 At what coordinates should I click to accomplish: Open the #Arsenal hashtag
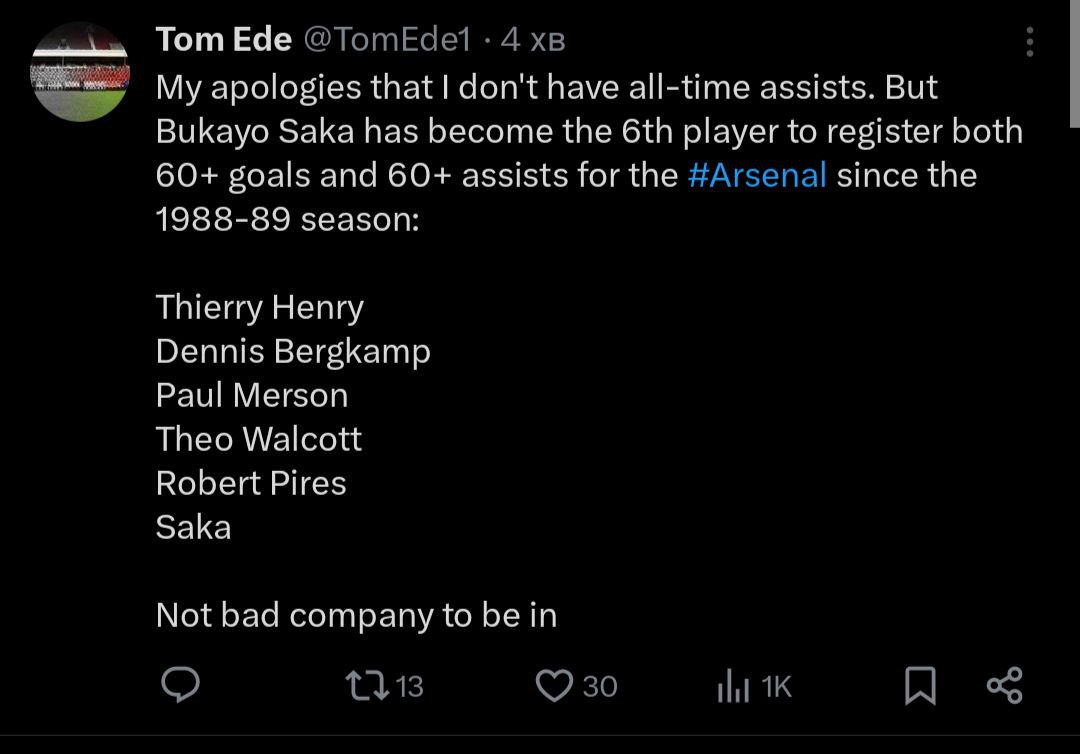tap(758, 175)
